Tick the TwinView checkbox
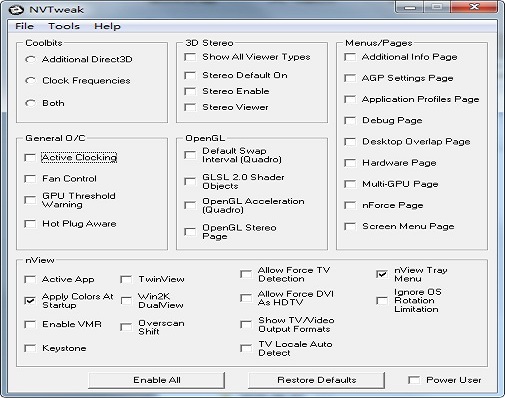The height and width of the screenshot is (398, 505). pos(126,279)
